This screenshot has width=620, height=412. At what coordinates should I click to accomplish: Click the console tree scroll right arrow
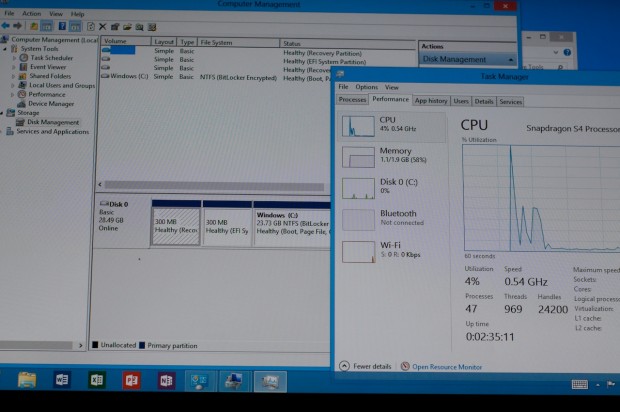pyautogui.click(x=80, y=346)
